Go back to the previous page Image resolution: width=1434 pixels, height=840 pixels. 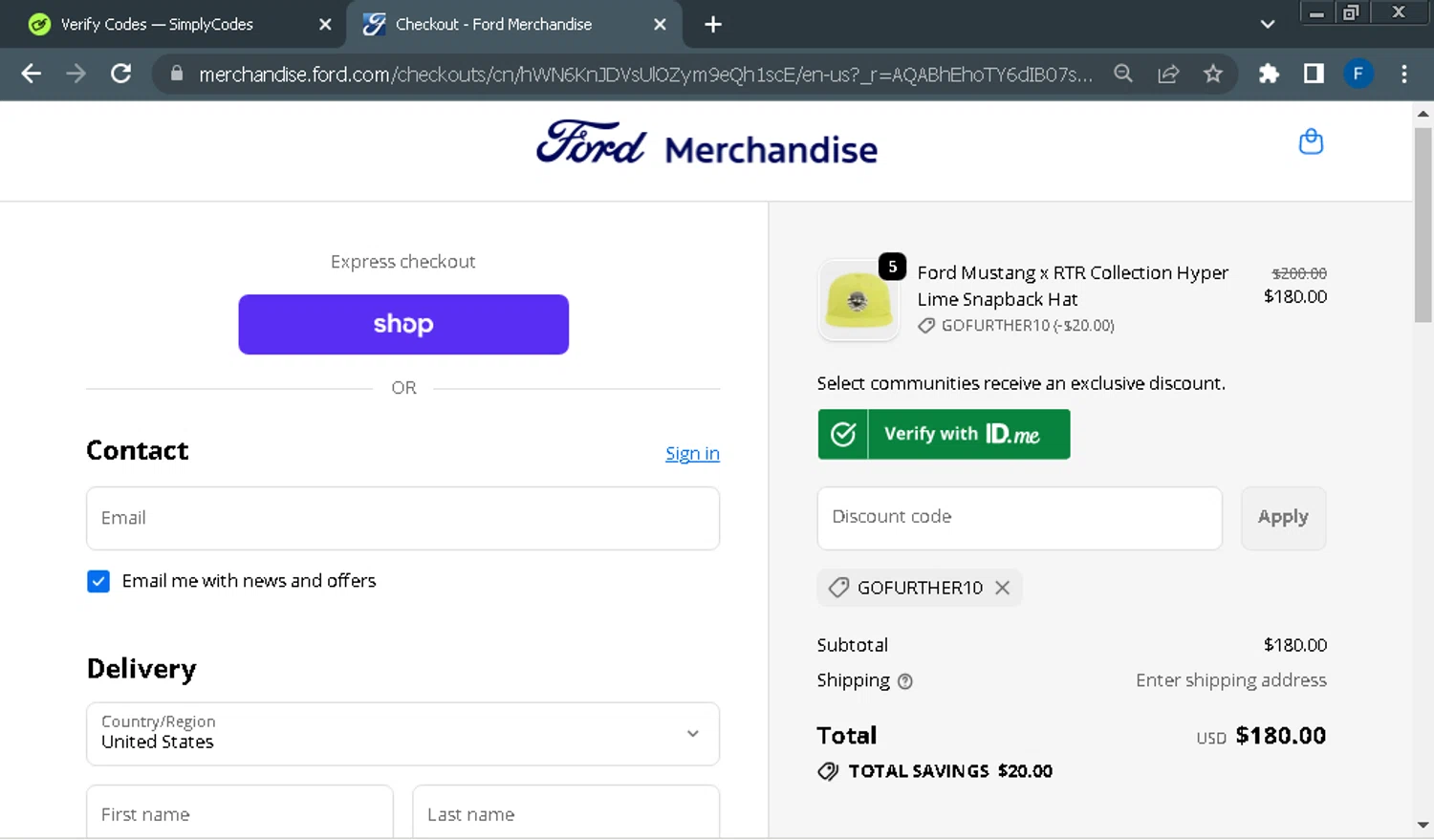(x=31, y=74)
